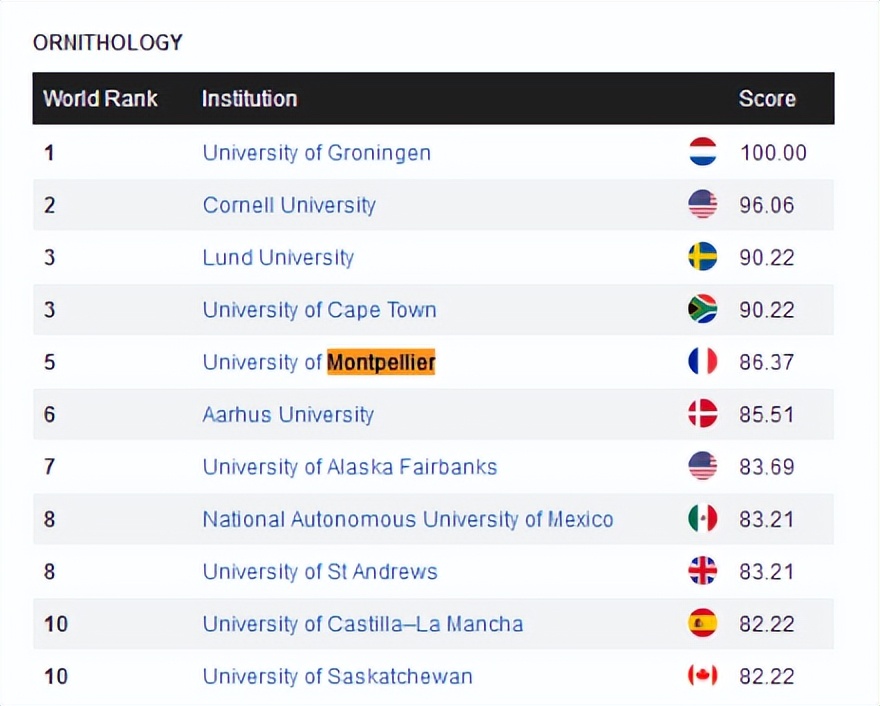Viewport: 880px width, 706px height.
Task: Click the Netherlands flag icon
Action: (x=703, y=152)
